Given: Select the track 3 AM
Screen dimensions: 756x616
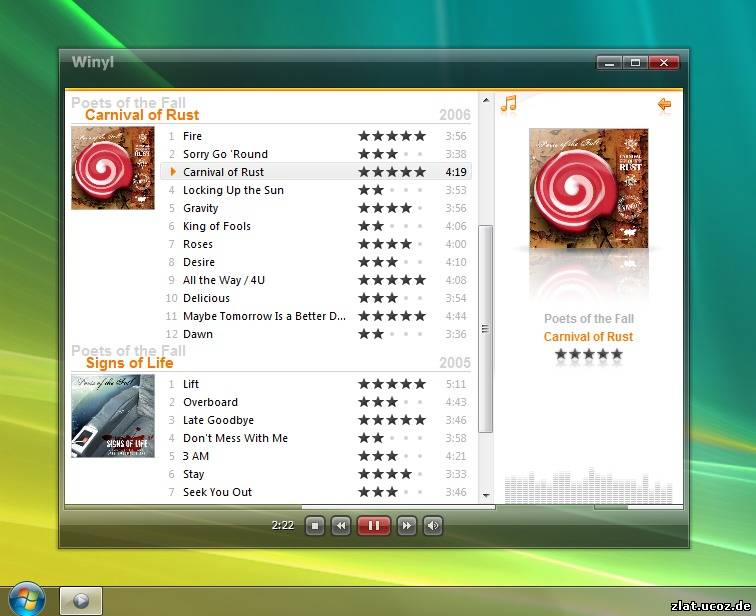Looking at the screenshot, I should click(x=316, y=456).
